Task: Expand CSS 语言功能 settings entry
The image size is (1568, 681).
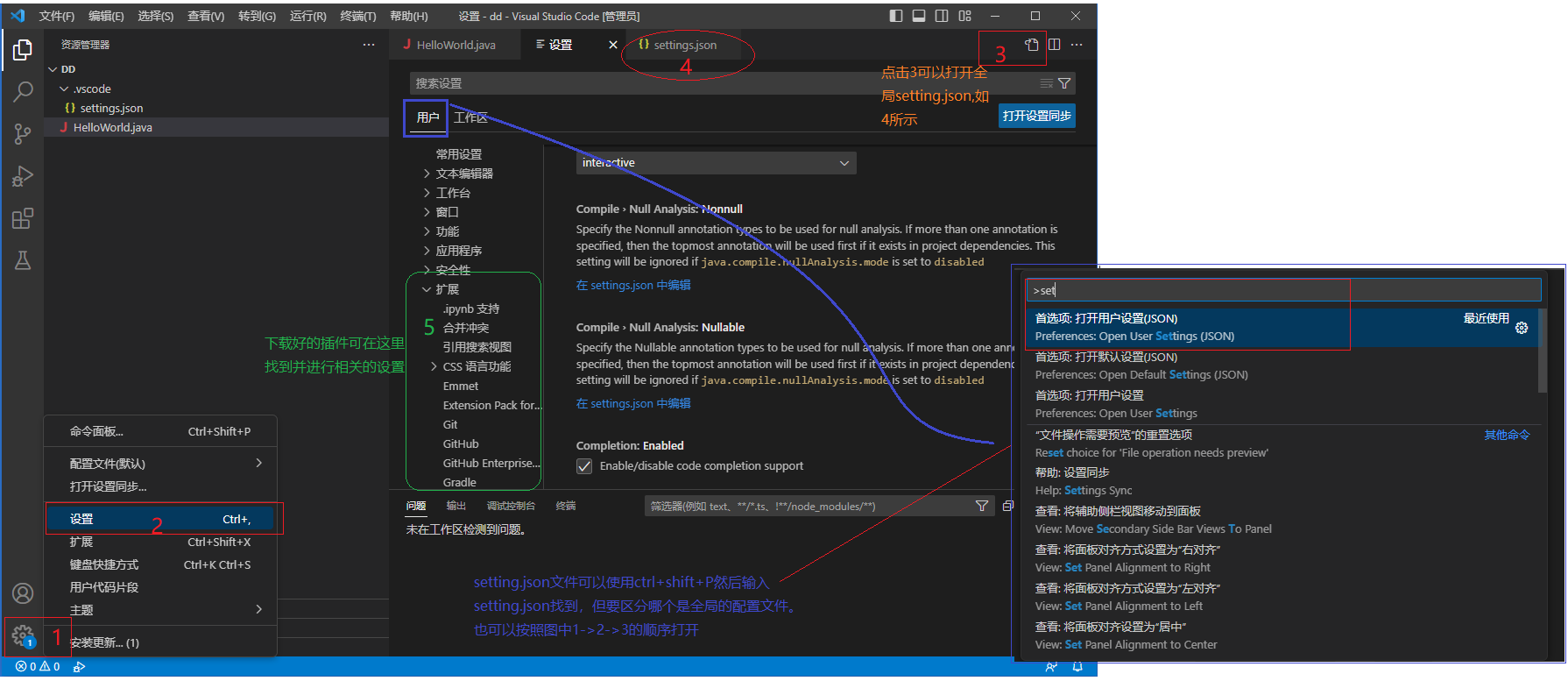Action: (x=434, y=366)
